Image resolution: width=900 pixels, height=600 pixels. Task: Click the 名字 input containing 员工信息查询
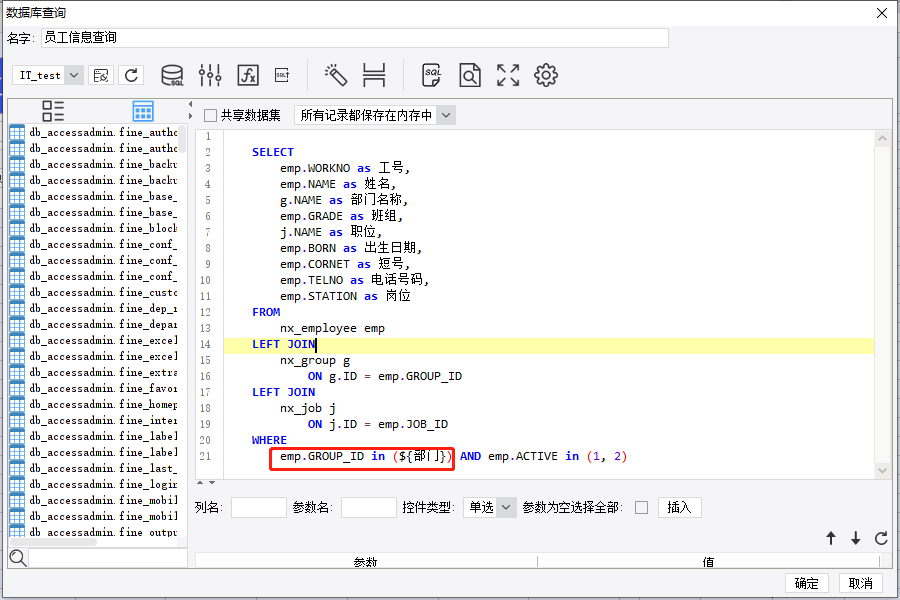pos(355,38)
